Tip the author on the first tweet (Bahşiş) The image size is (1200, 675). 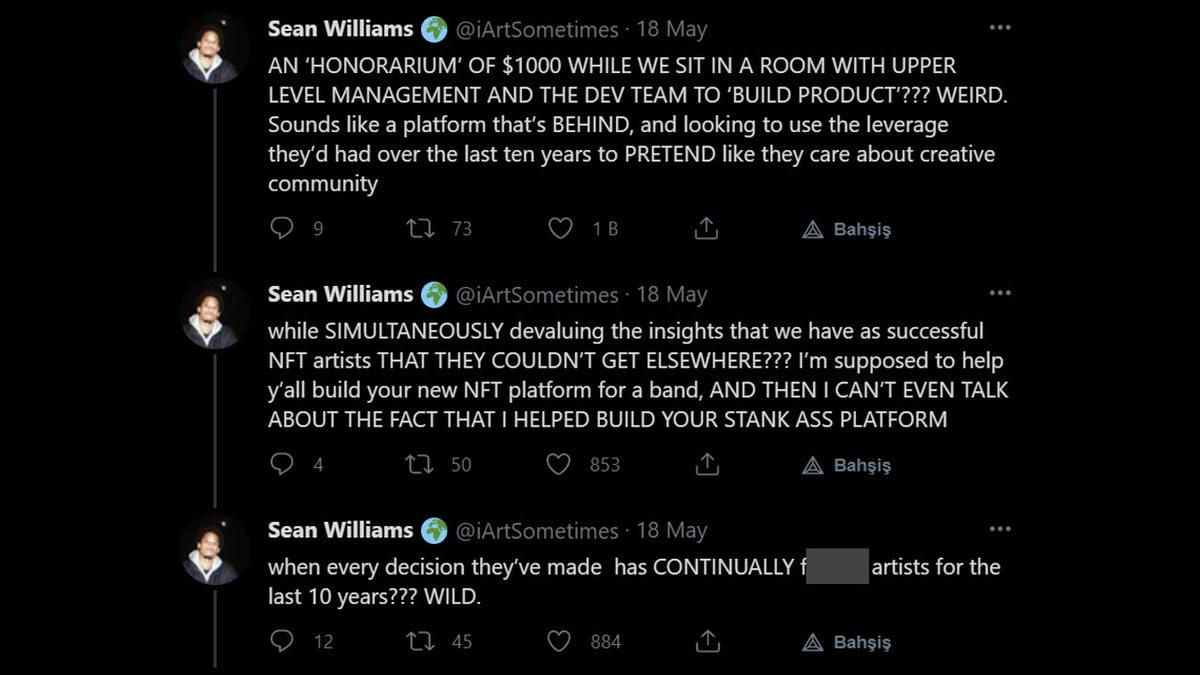tap(847, 230)
